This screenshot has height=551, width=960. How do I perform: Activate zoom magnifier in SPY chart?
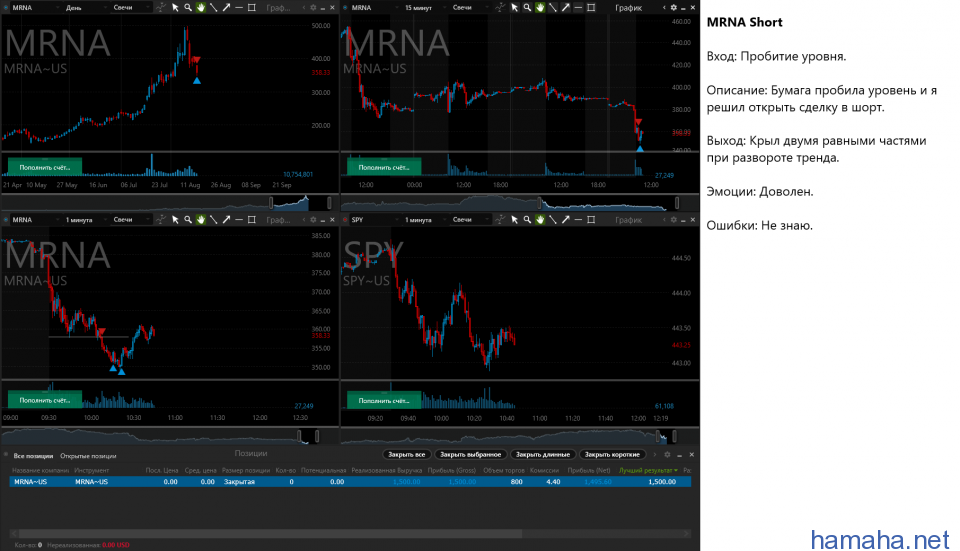(x=527, y=219)
